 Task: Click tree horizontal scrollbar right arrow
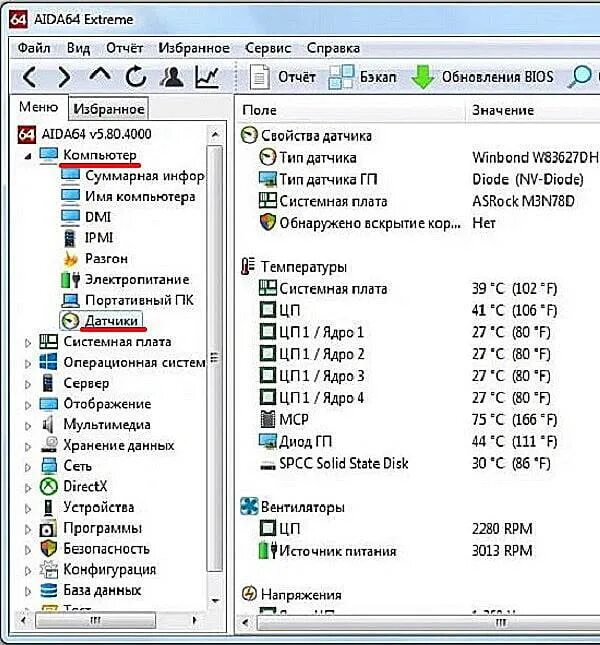195,619
